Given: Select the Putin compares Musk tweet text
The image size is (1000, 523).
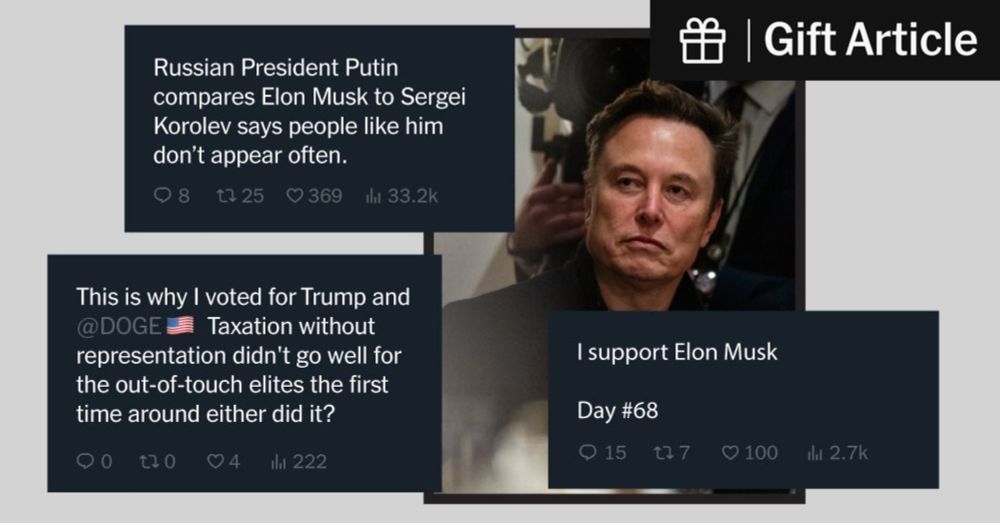Looking at the screenshot, I should (x=310, y=112).
